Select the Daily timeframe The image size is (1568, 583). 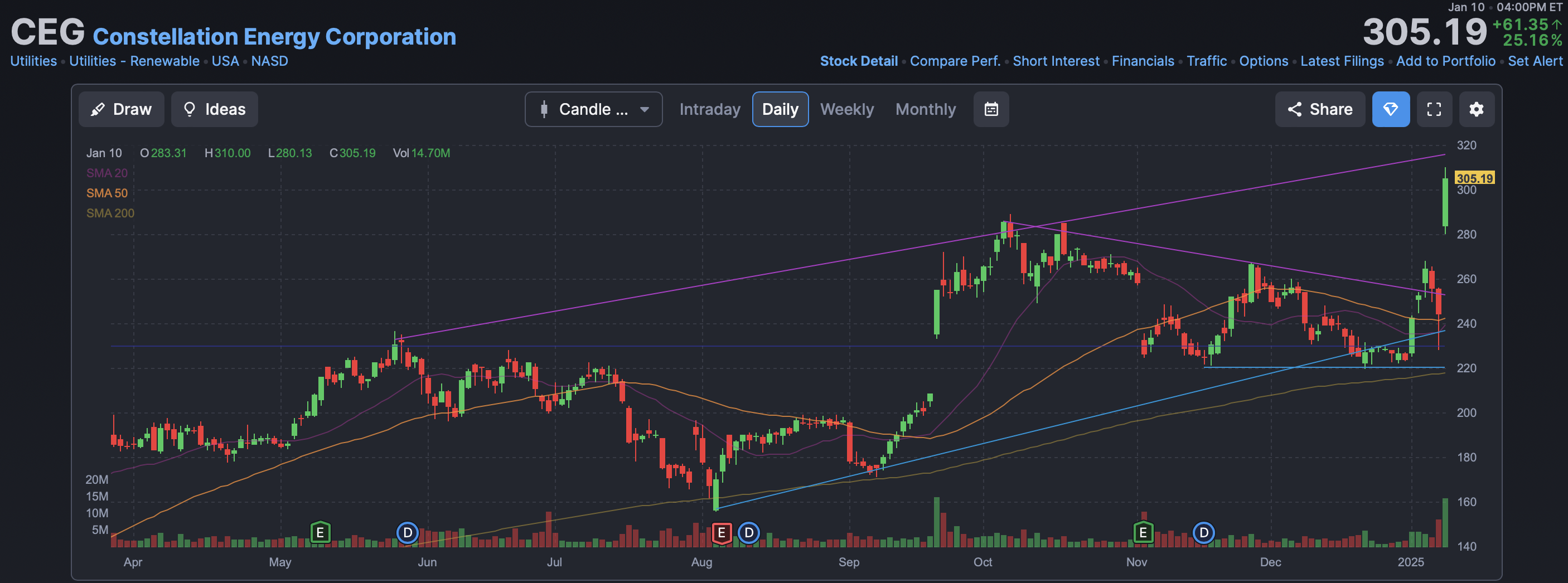pos(780,110)
